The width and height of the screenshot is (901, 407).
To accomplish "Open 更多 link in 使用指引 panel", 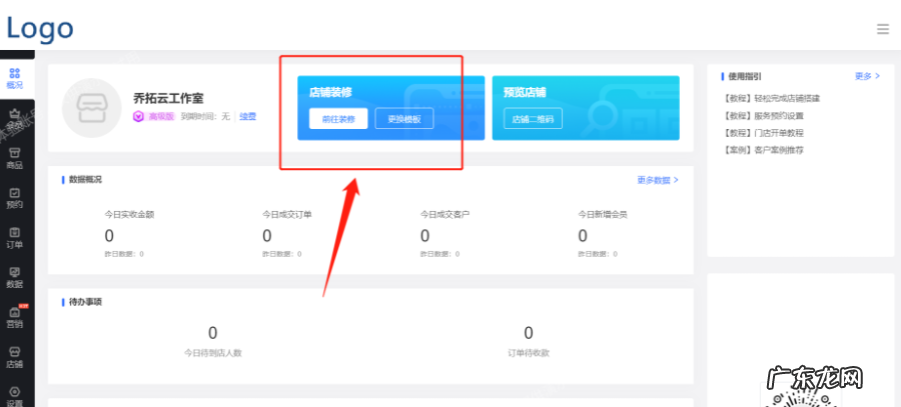I will (867, 76).
